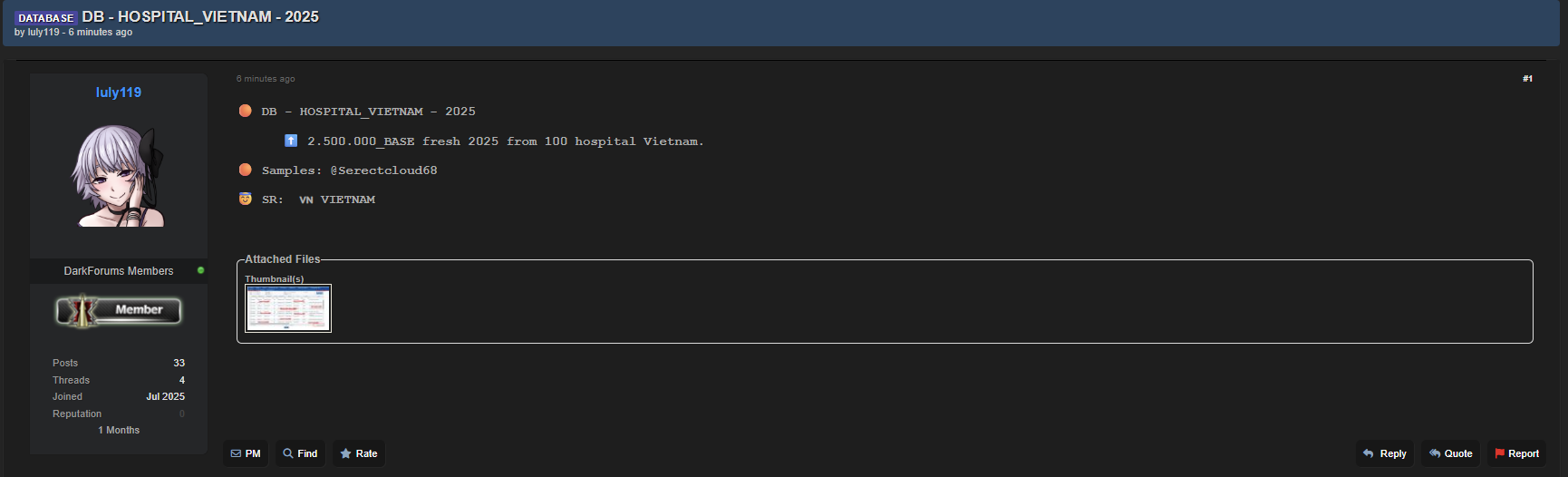Click the Quote double-arrow icon

point(1435,453)
